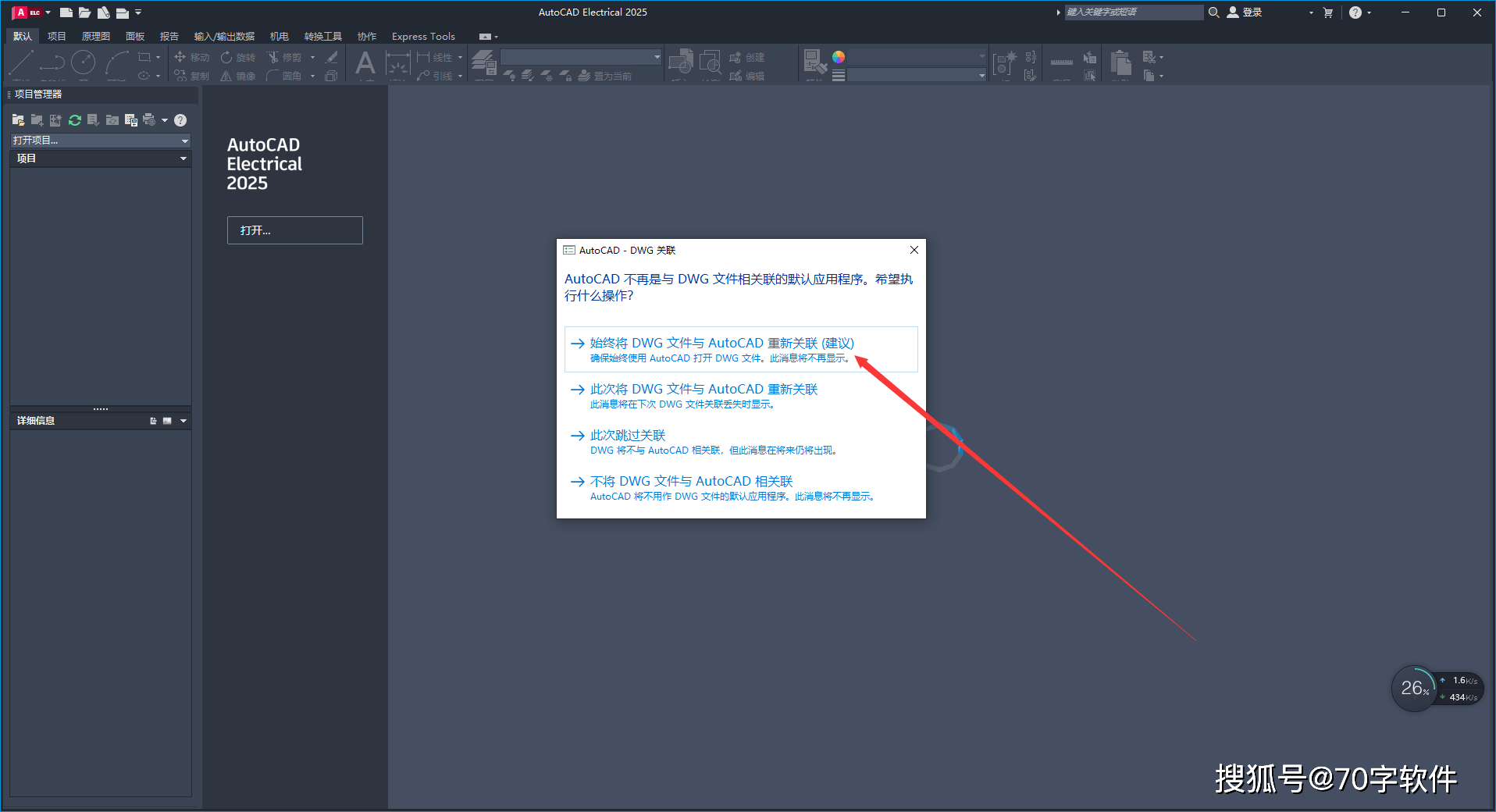The width and height of the screenshot is (1496, 812).
Task: Select the Line drawing tool
Action: pyautogui.click(x=21, y=62)
